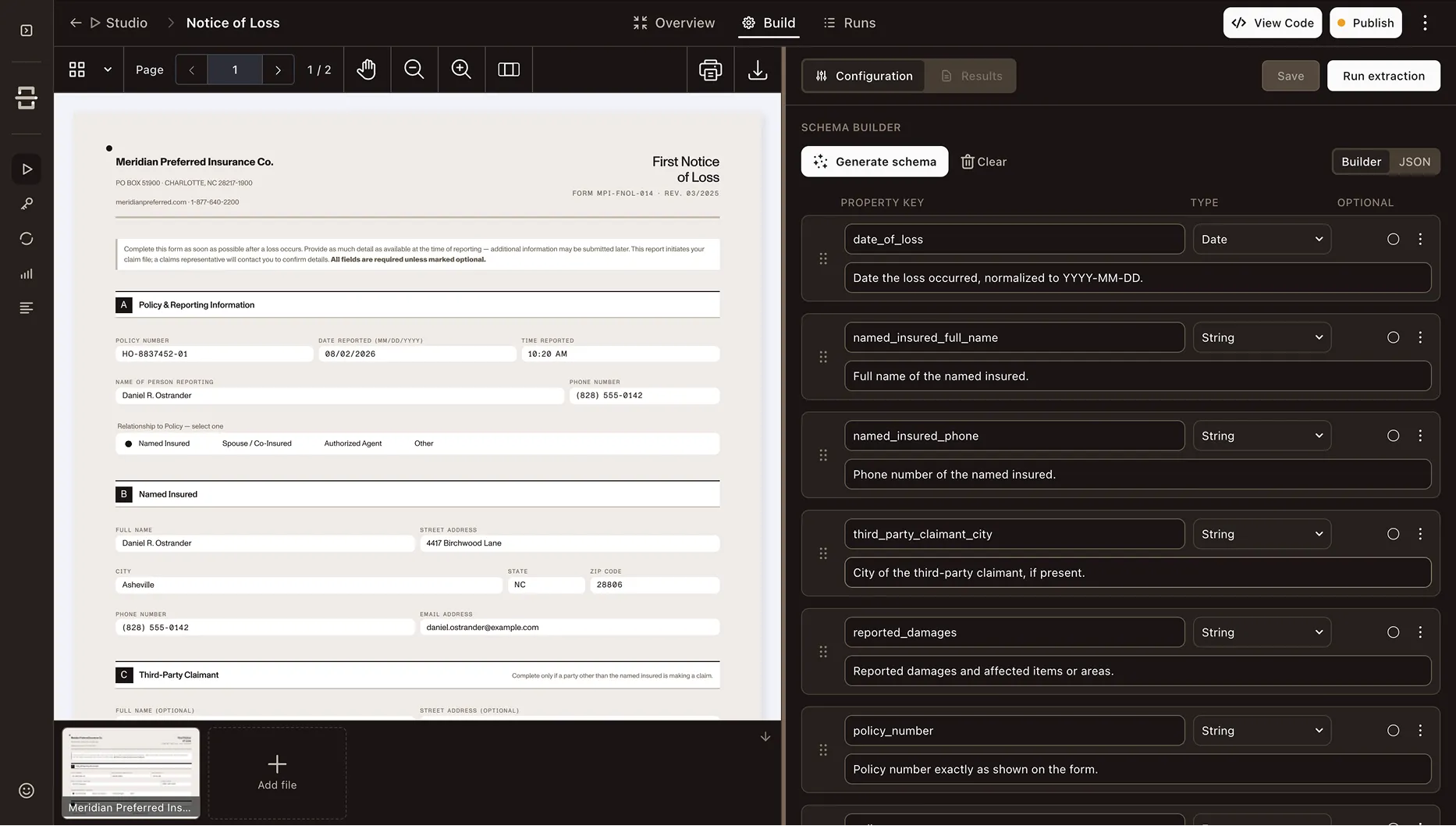Open the smiley feedback icon
Image resolution: width=1456 pixels, height=826 pixels.
tap(27, 791)
